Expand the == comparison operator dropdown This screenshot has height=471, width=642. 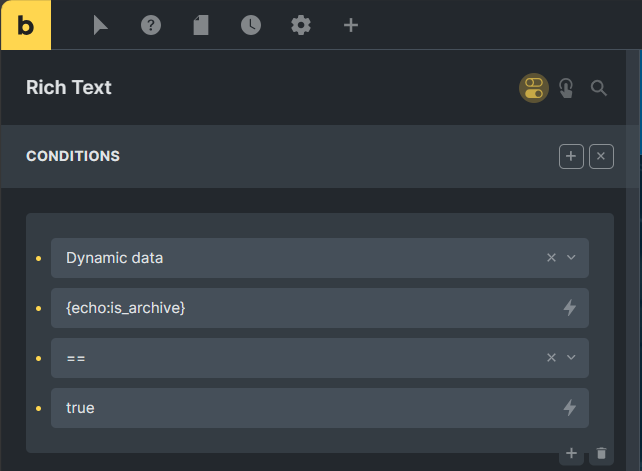[571, 358]
